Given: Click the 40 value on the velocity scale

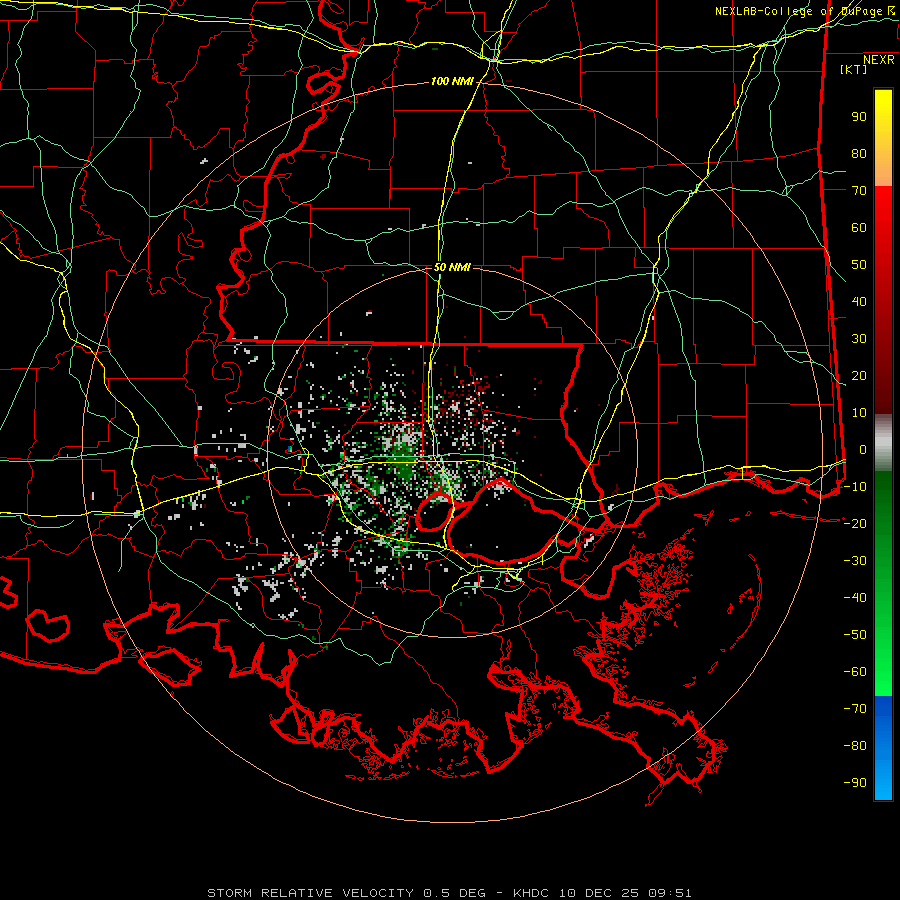Looking at the screenshot, I should 859,302.
